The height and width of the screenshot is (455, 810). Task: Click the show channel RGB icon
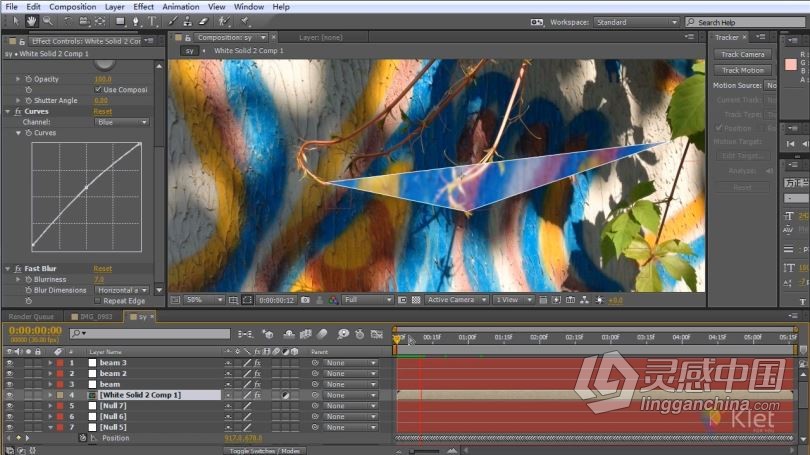tap(333, 300)
